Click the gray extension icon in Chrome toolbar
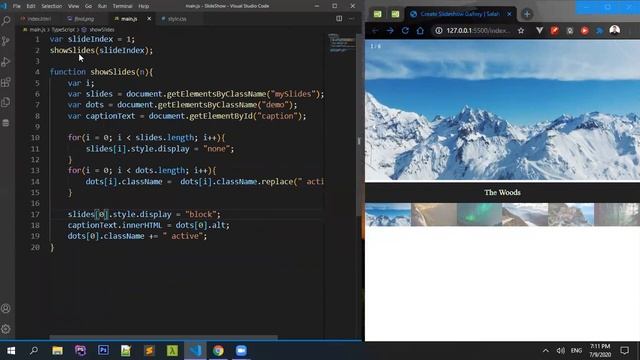This screenshot has height=360, width=640. [x=569, y=31]
